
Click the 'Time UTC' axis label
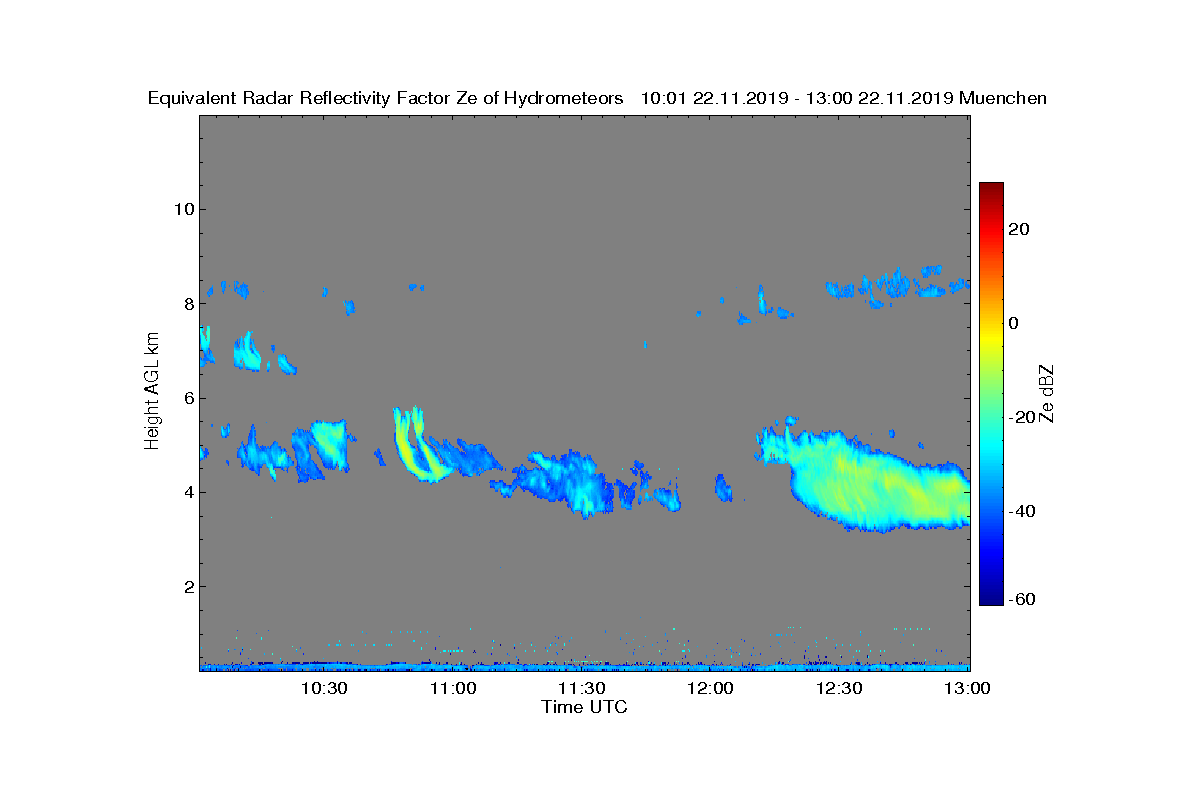click(x=585, y=707)
